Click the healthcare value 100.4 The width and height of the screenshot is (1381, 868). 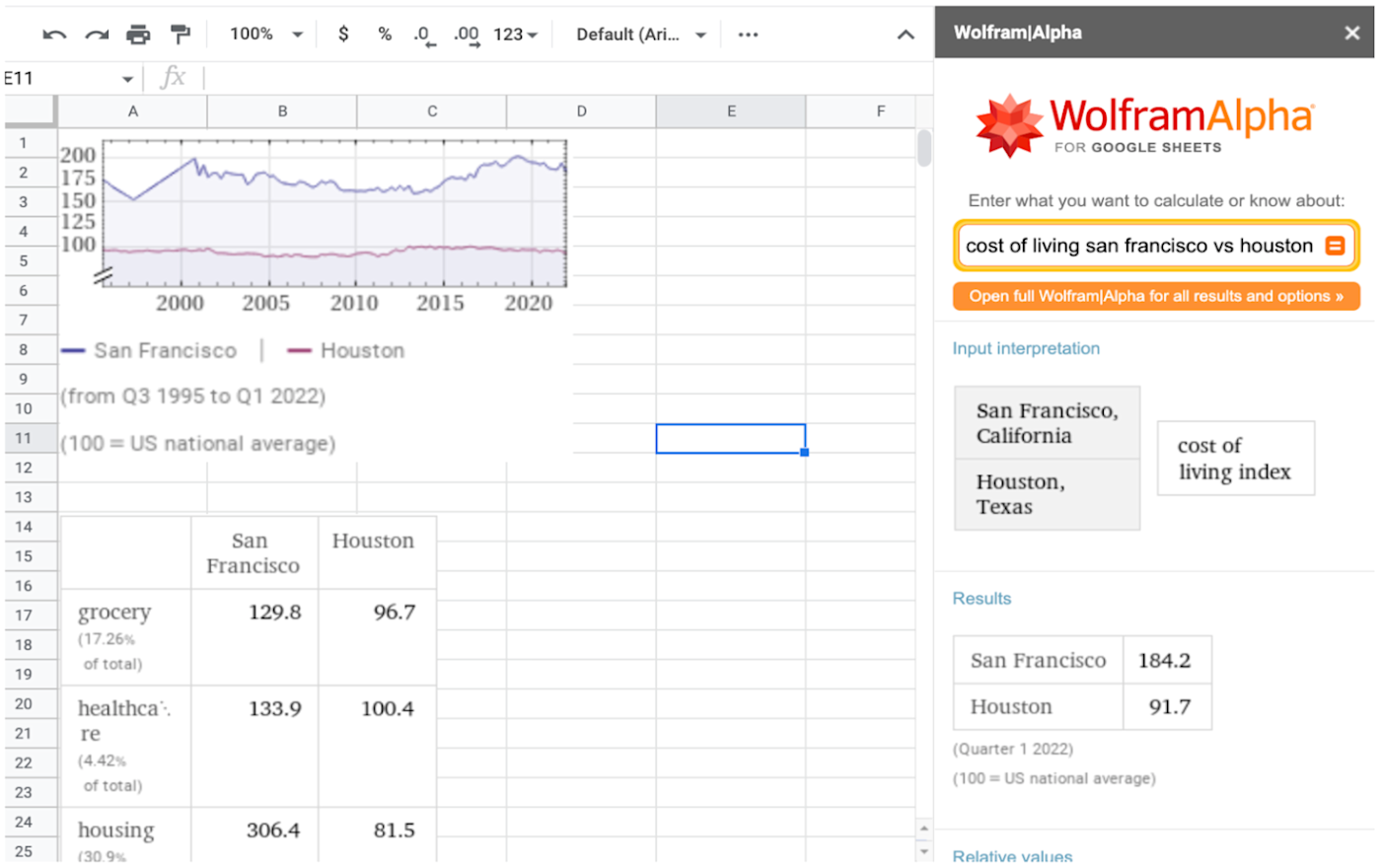[387, 709]
